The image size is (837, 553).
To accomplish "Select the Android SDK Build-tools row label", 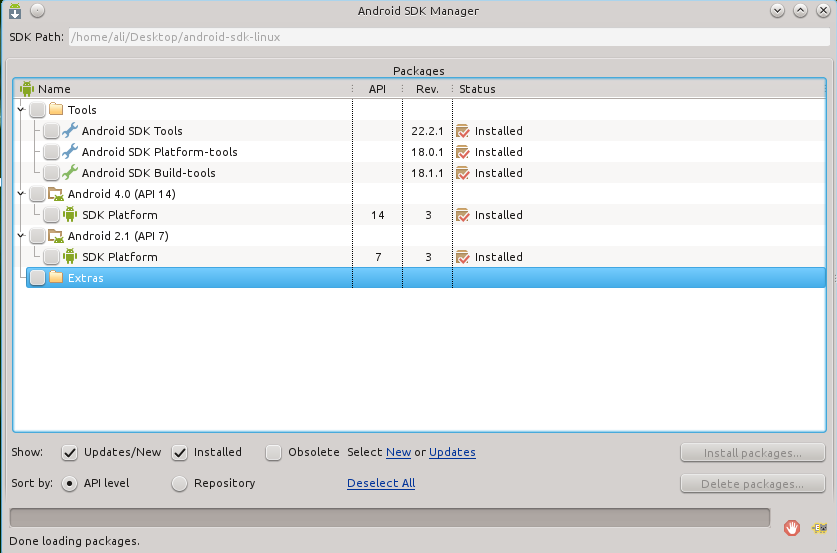I will [x=148, y=173].
